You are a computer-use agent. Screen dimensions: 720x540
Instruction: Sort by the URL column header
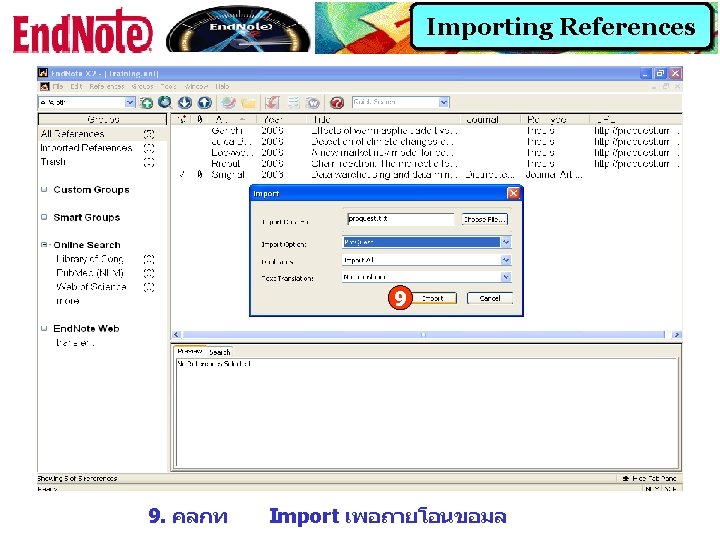click(636, 119)
